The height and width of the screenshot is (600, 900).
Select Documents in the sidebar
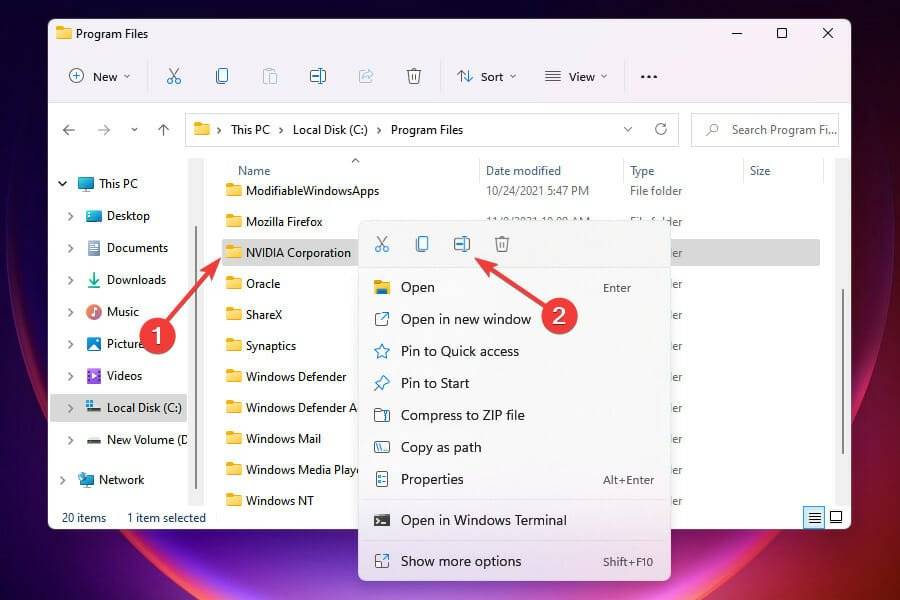tap(136, 248)
